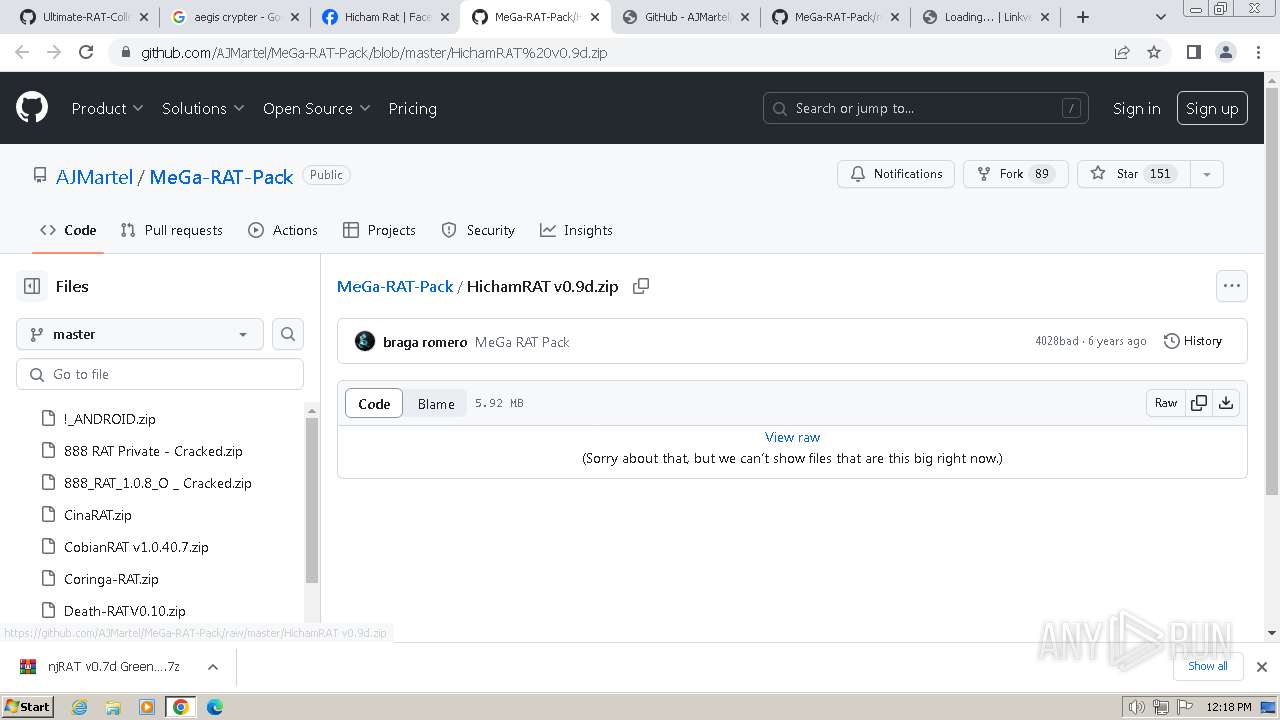Open a new browser tab
The width and height of the screenshot is (1280, 720).
click(x=1082, y=17)
